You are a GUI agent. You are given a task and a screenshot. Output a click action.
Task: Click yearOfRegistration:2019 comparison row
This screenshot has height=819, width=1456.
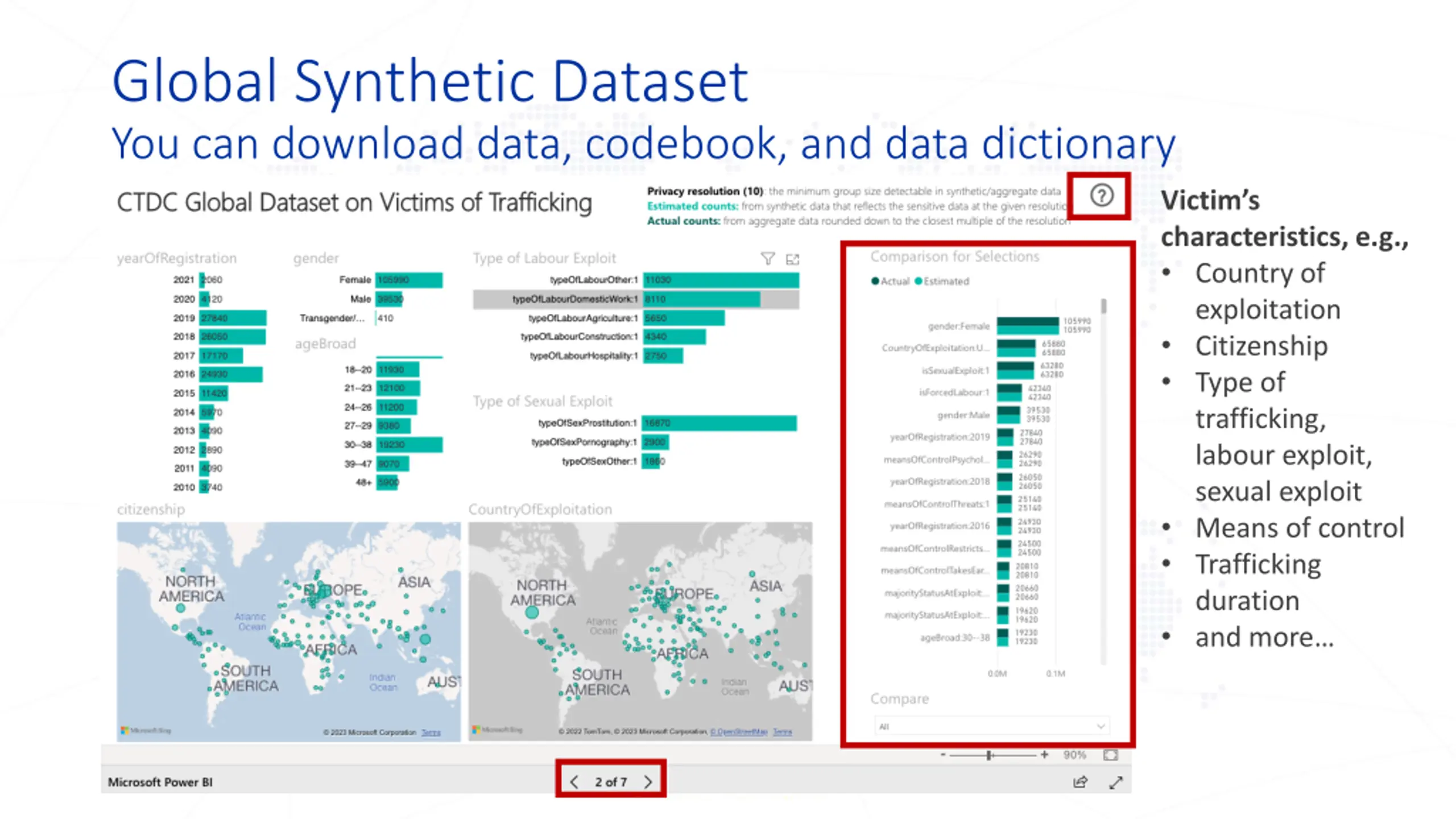tap(967, 437)
